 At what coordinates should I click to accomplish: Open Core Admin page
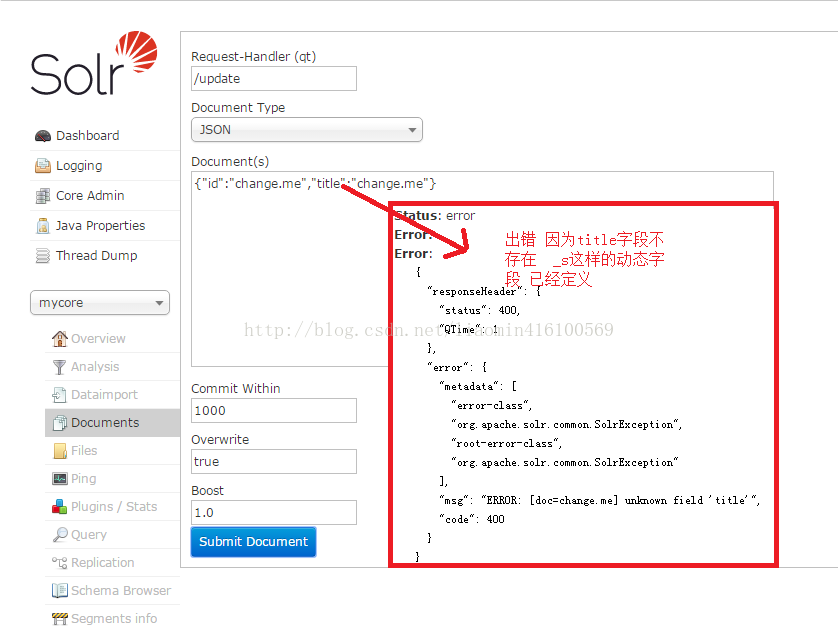coord(90,196)
